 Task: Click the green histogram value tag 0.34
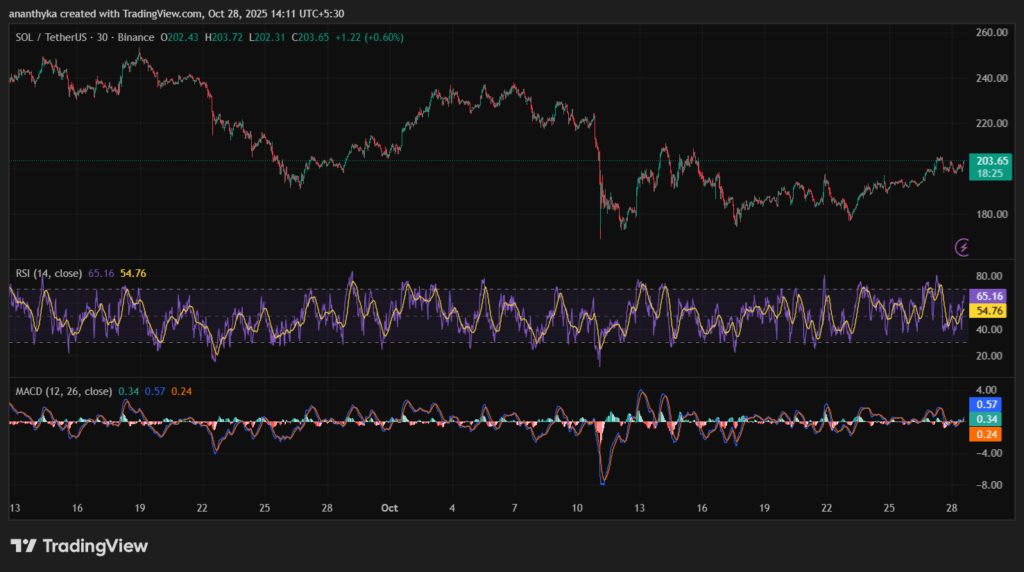987,419
